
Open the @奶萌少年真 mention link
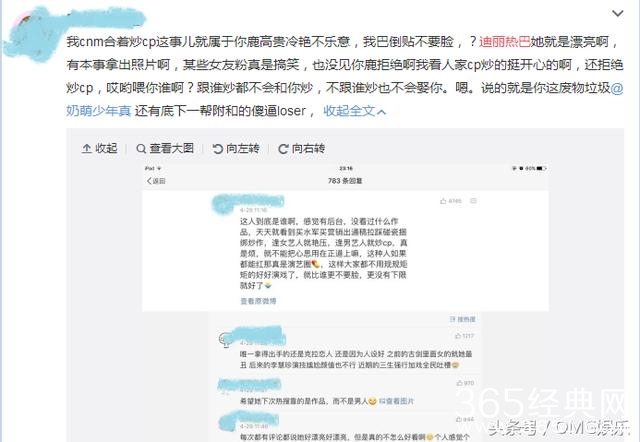coord(98,111)
